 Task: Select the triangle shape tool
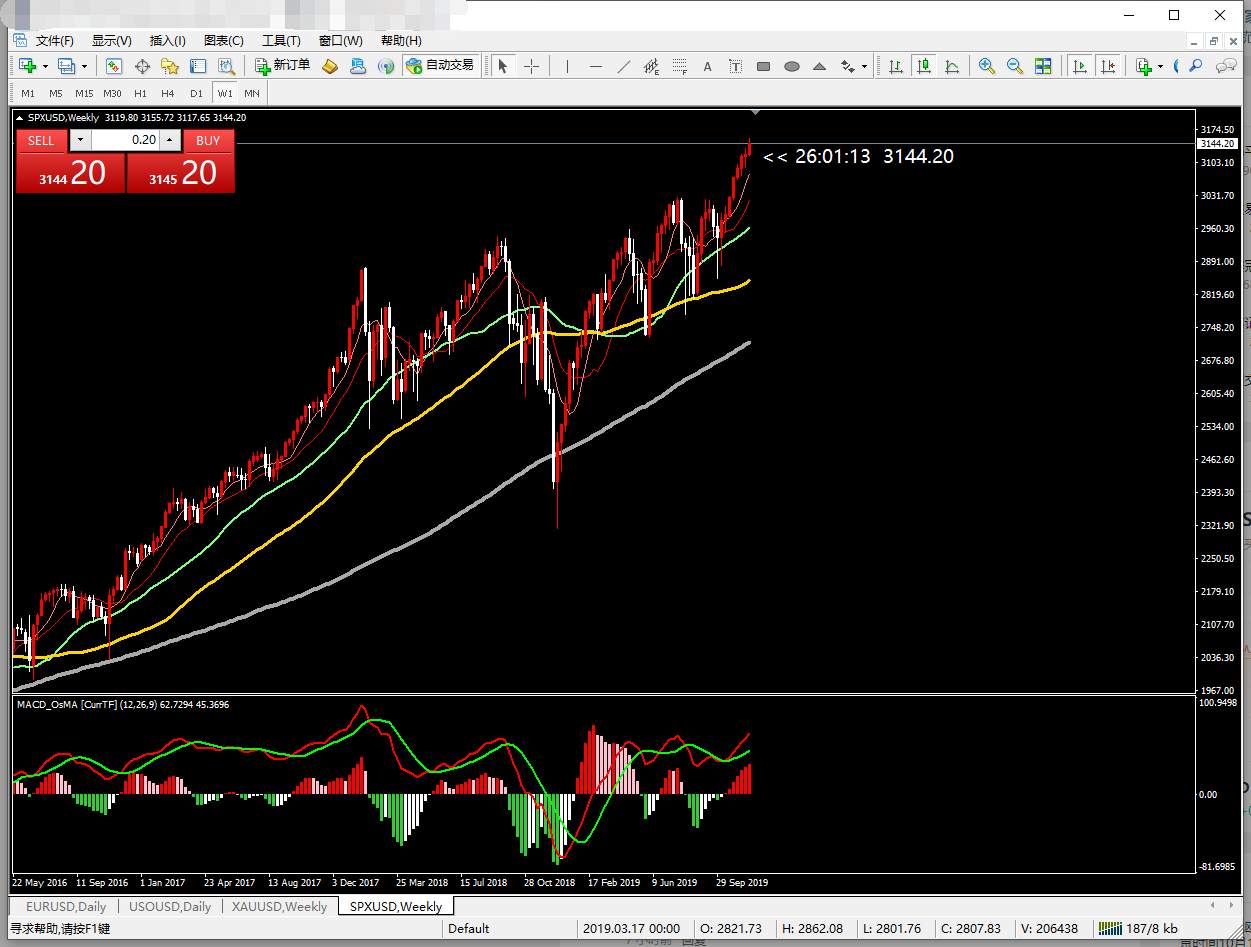820,66
